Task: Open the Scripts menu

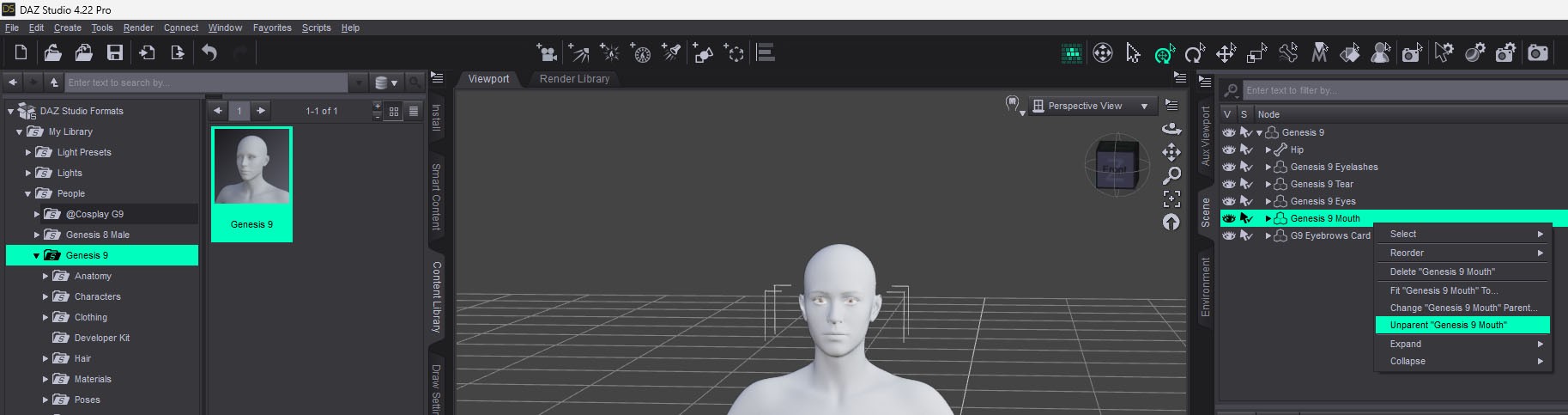Action: tap(316, 27)
